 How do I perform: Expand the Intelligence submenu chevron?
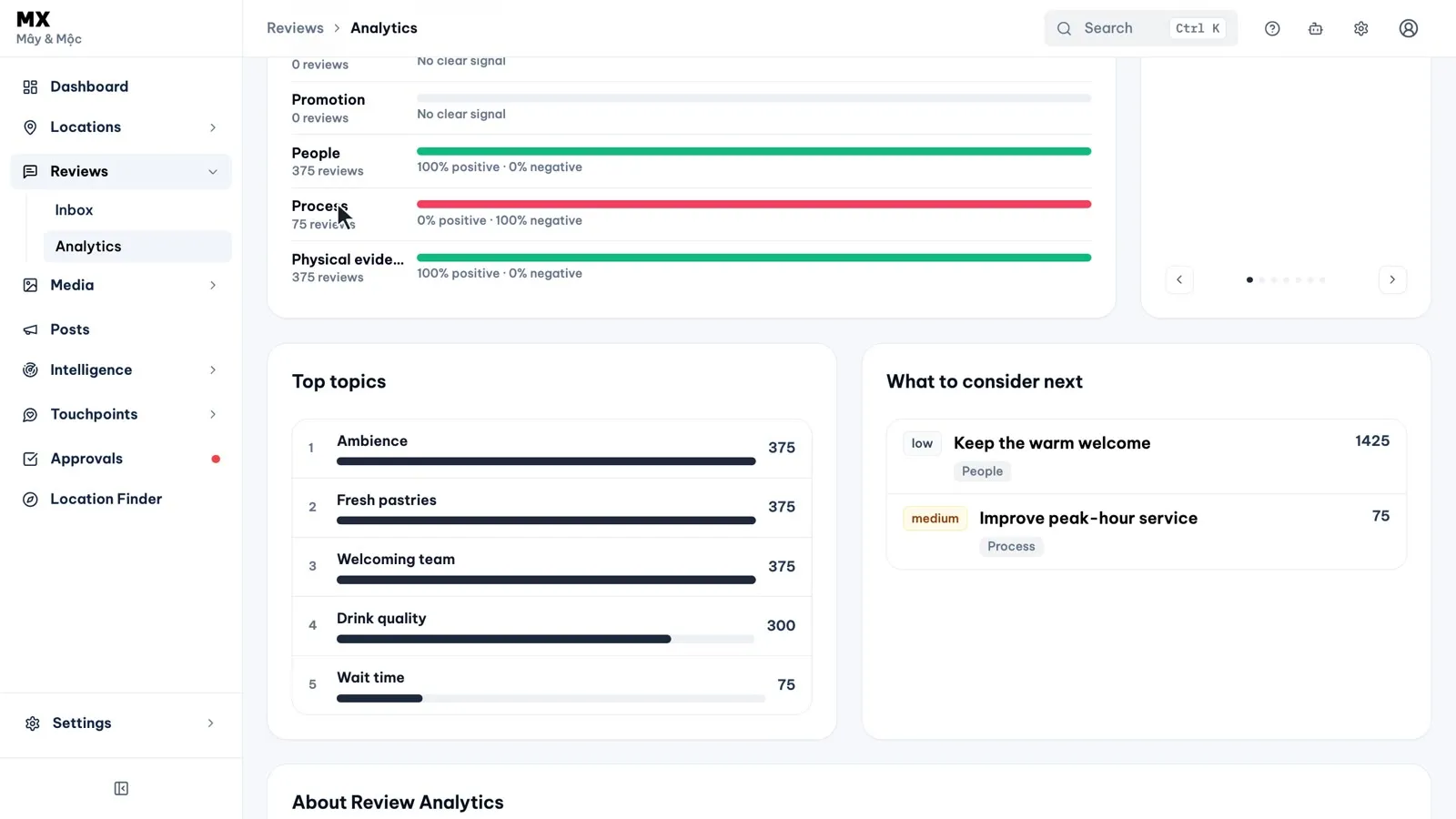[x=213, y=369]
